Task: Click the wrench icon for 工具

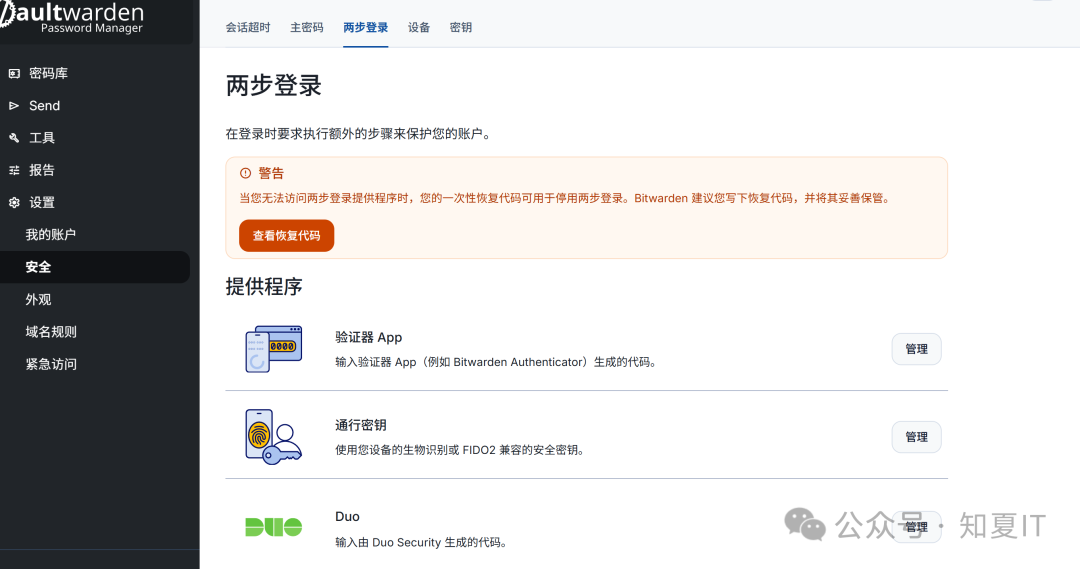Action: [14, 138]
